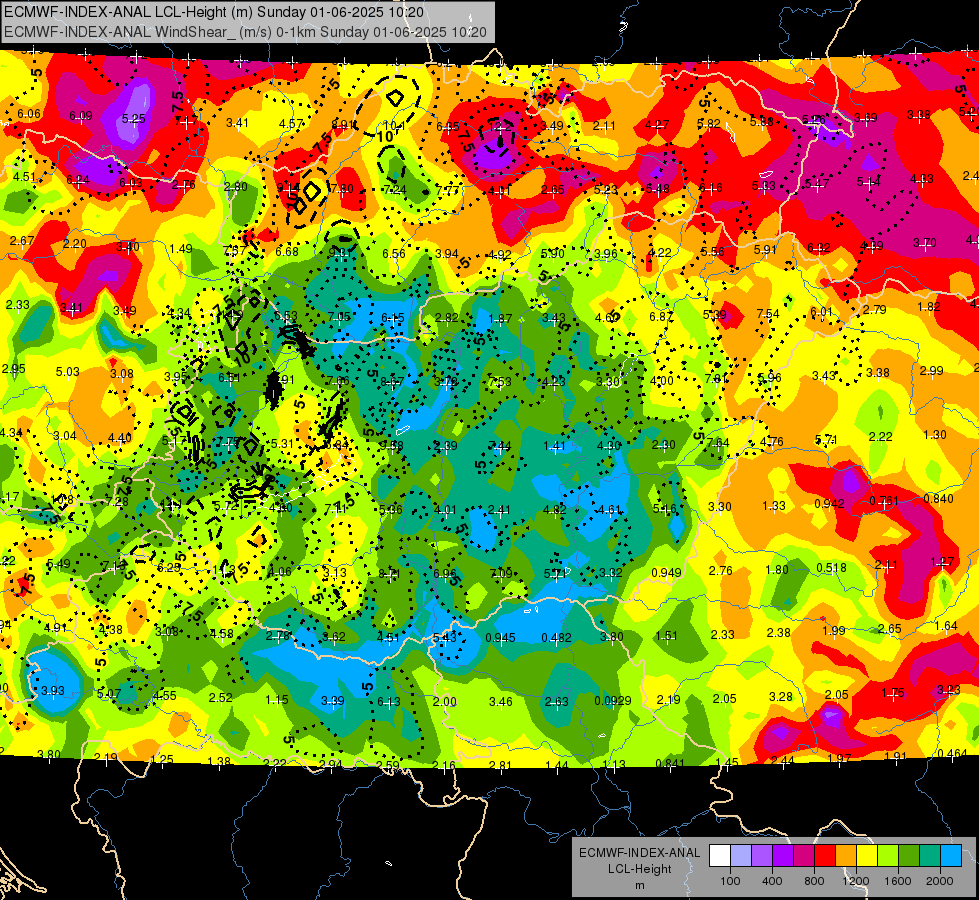Click the wind shear value "1.64"

coord(947,626)
